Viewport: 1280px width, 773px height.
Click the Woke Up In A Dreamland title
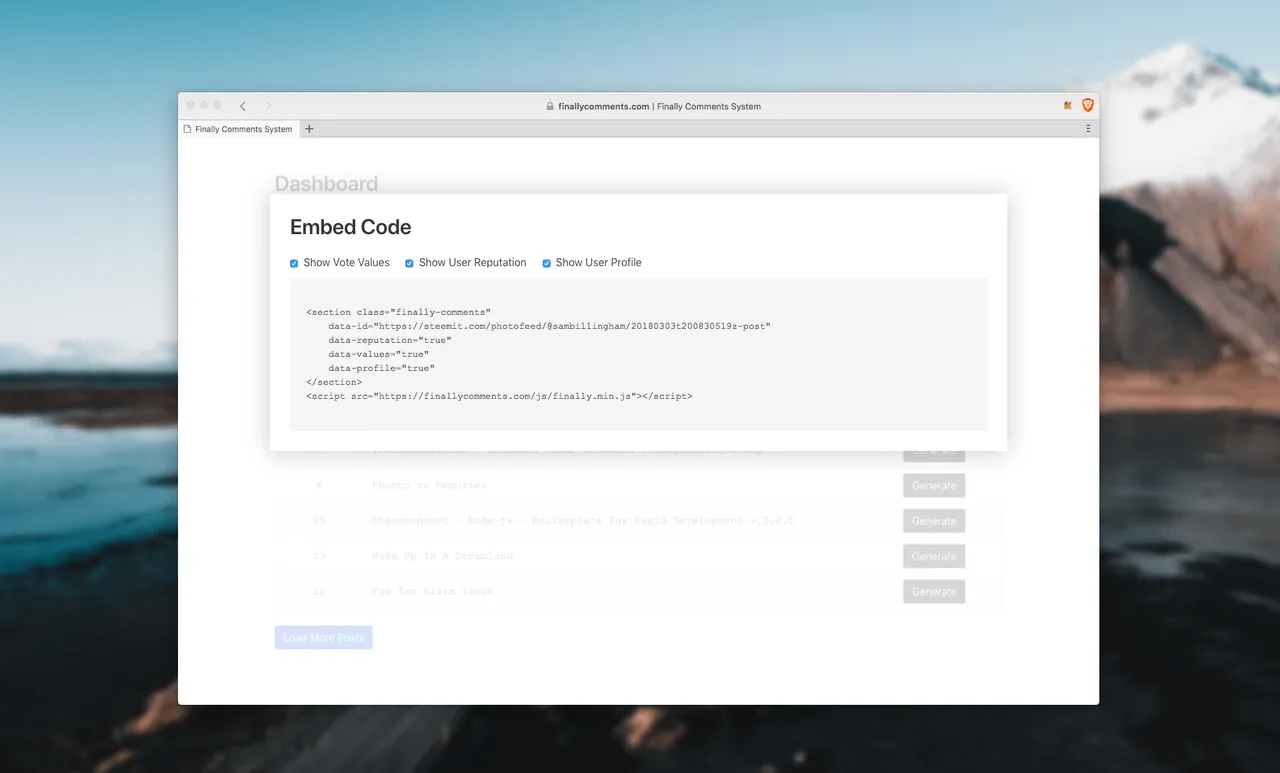coord(442,556)
